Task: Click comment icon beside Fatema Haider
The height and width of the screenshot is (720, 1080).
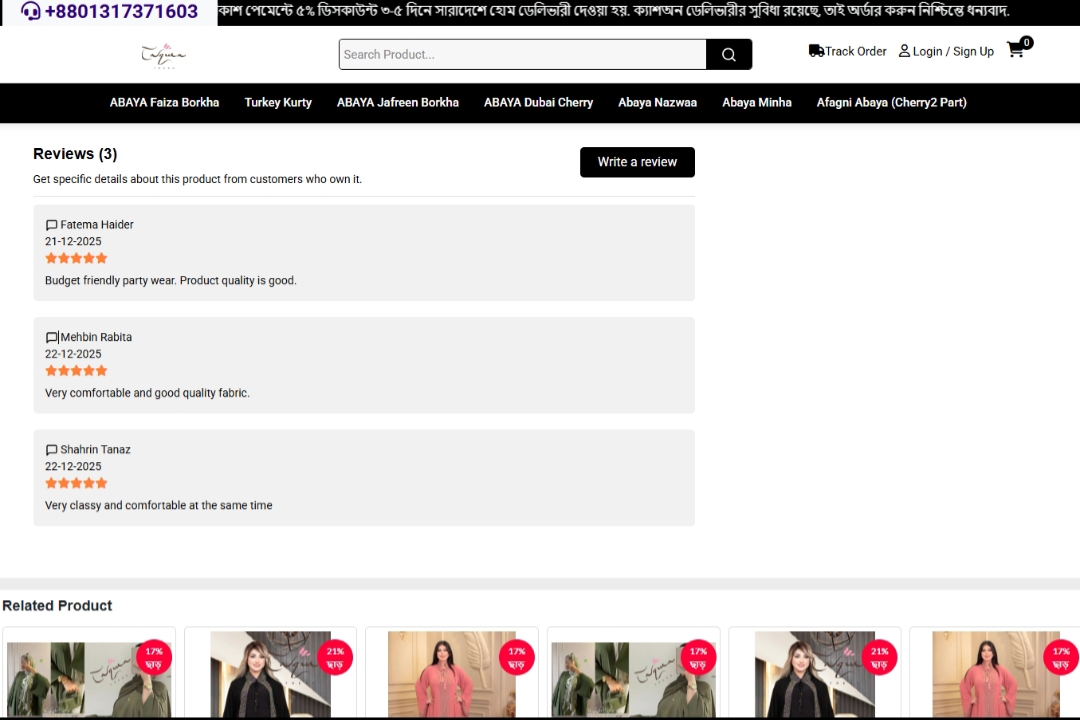Action: coord(51,225)
